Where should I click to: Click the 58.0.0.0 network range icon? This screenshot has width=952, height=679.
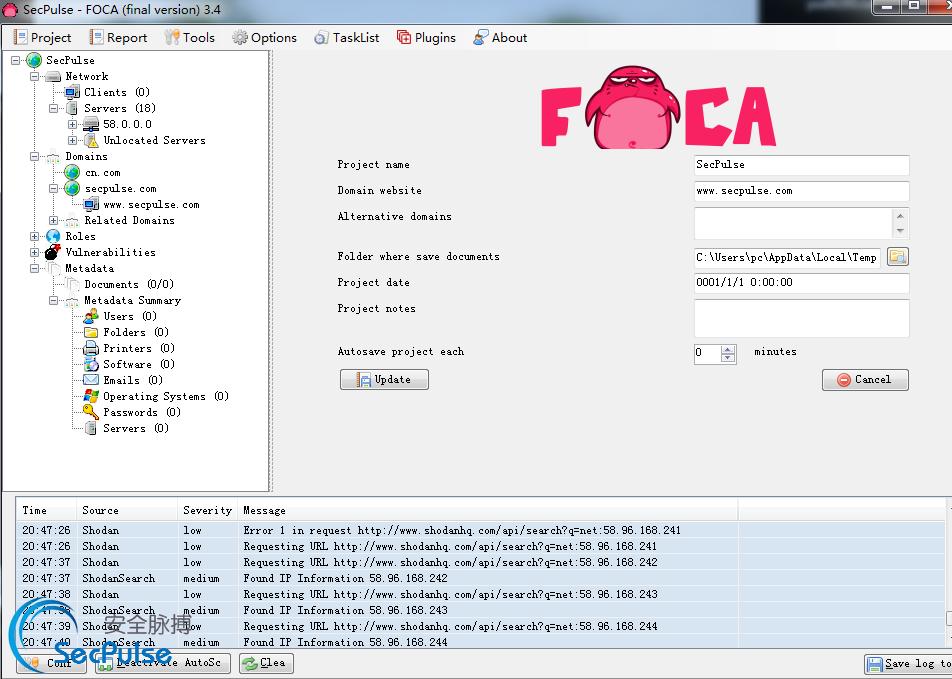click(91, 124)
